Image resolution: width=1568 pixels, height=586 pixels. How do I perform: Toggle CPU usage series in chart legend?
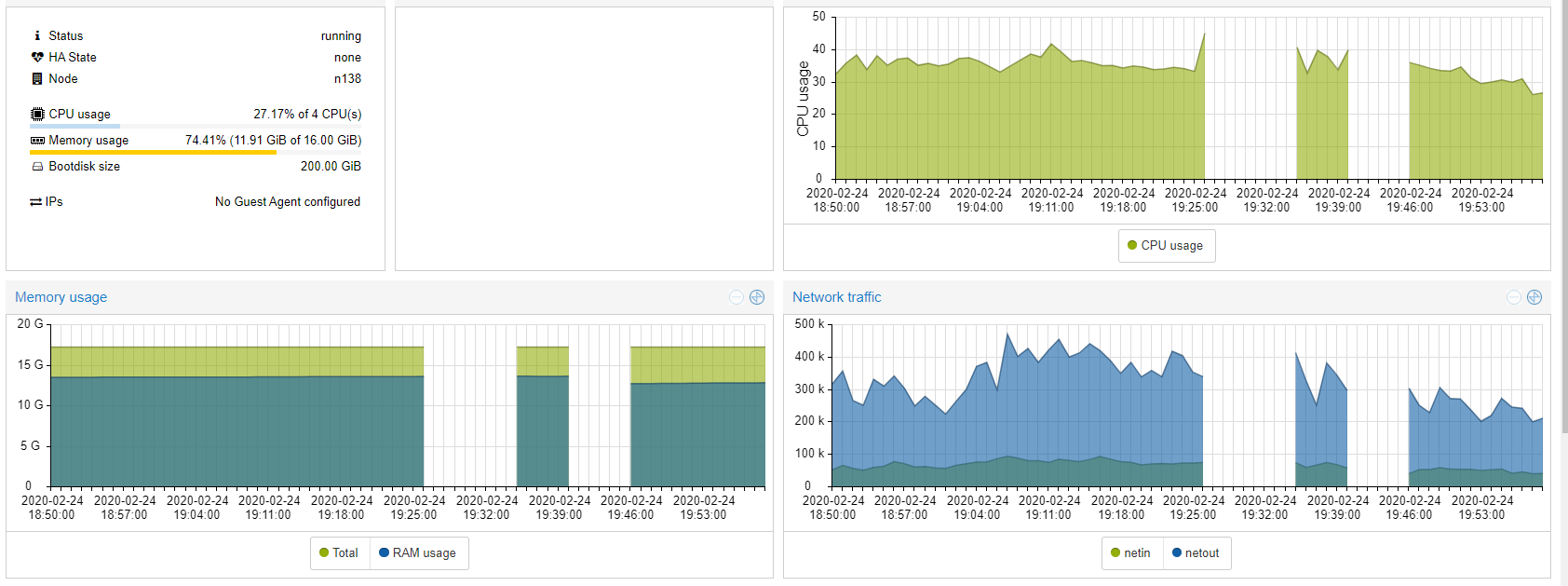(1166, 246)
